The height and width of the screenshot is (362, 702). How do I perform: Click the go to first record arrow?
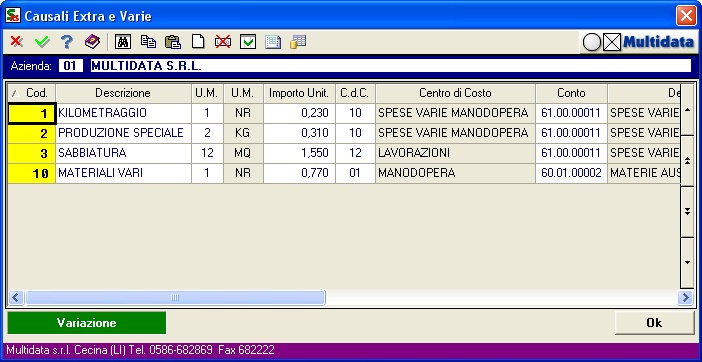[687, 110]
